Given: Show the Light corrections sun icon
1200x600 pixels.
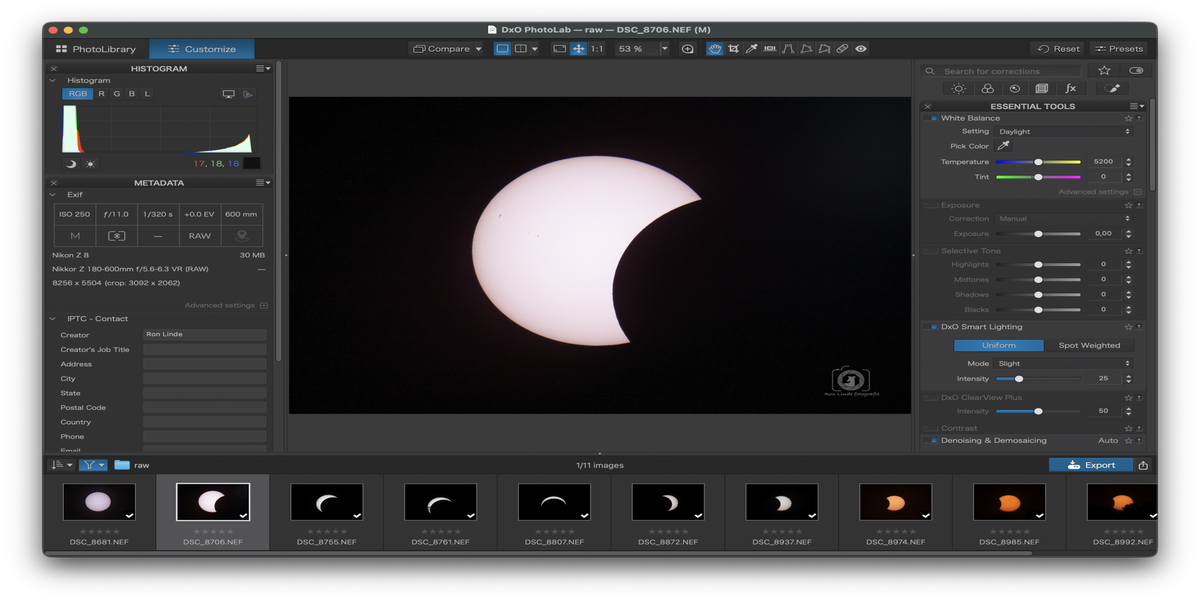Looking at the screenshot, I should point(958,89).
